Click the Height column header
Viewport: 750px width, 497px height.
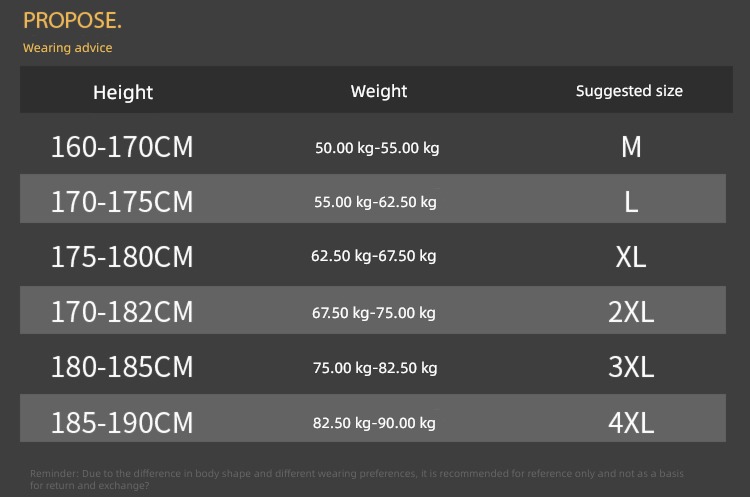(x=123, y=92)
